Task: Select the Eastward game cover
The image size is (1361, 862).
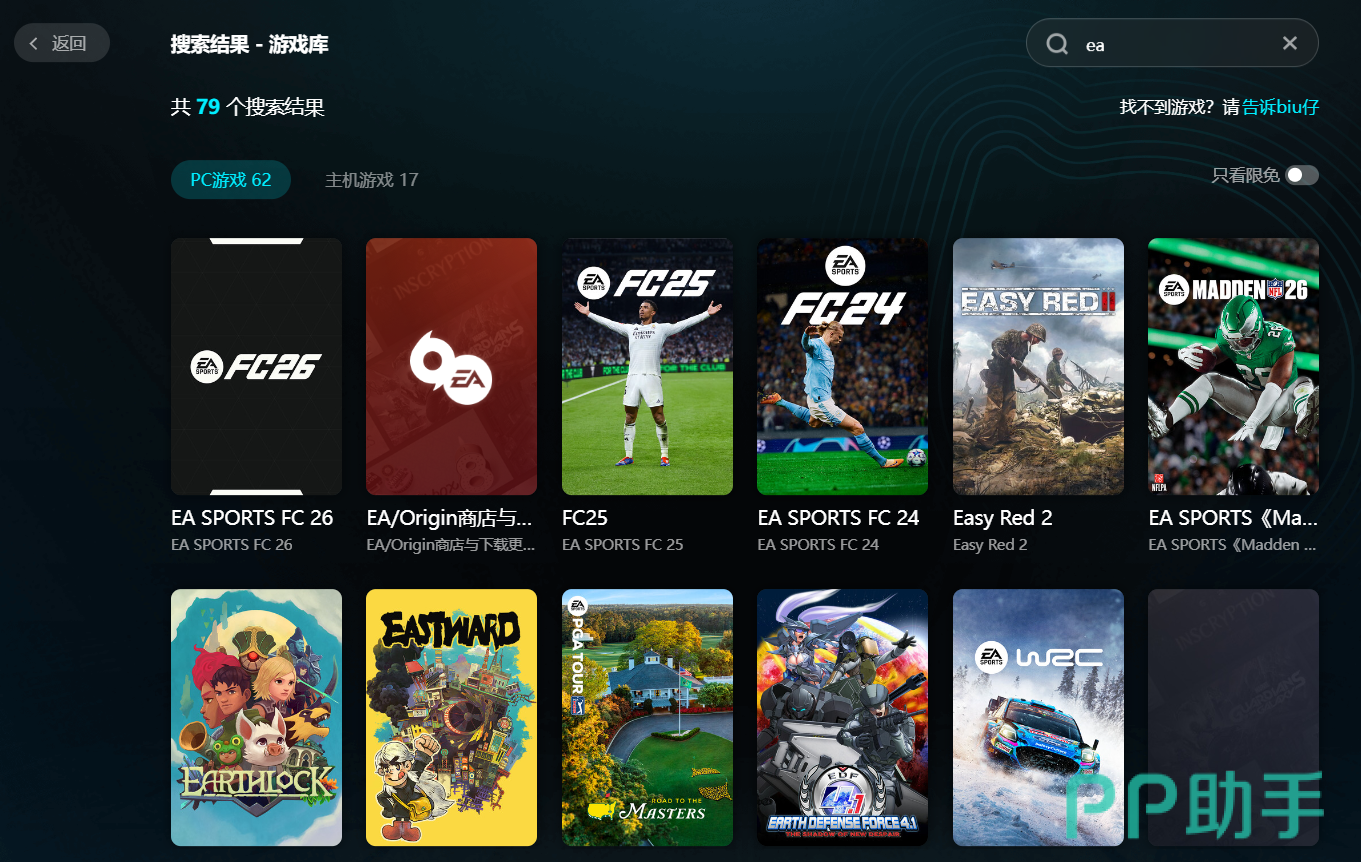Action: [x=451, y=717]
